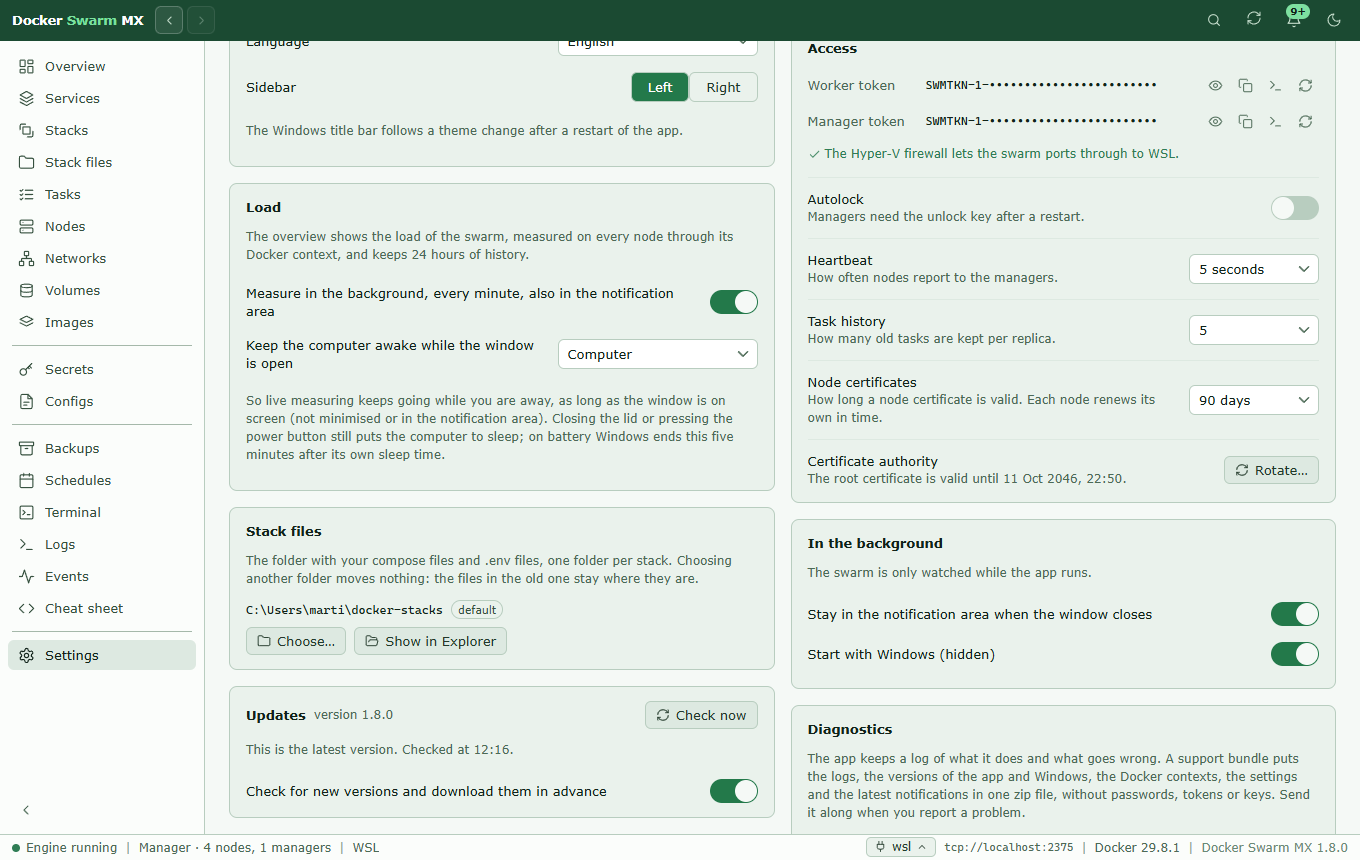Copy the Worker token
Screen dimensions: 1360x860
pyautogui.click(x=1245, y=86)
